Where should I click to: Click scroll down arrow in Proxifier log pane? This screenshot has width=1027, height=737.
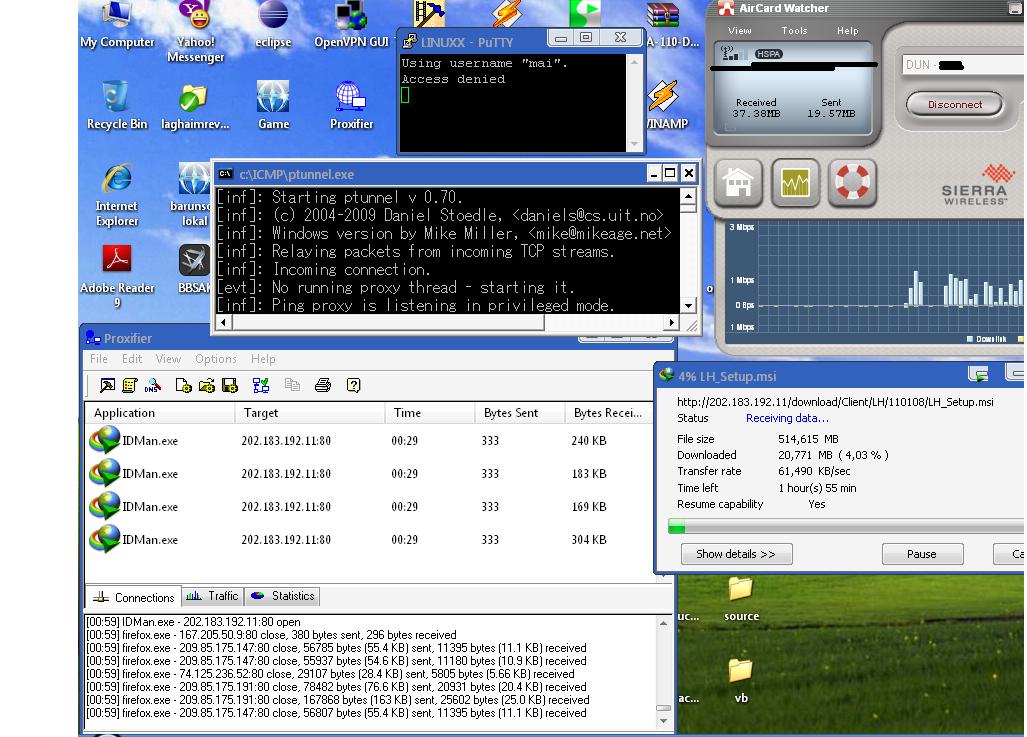coord(663,721)
